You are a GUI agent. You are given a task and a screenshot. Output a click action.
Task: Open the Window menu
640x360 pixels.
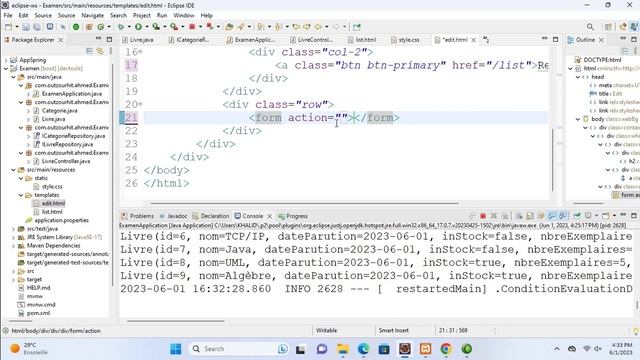tap(184, 15)
